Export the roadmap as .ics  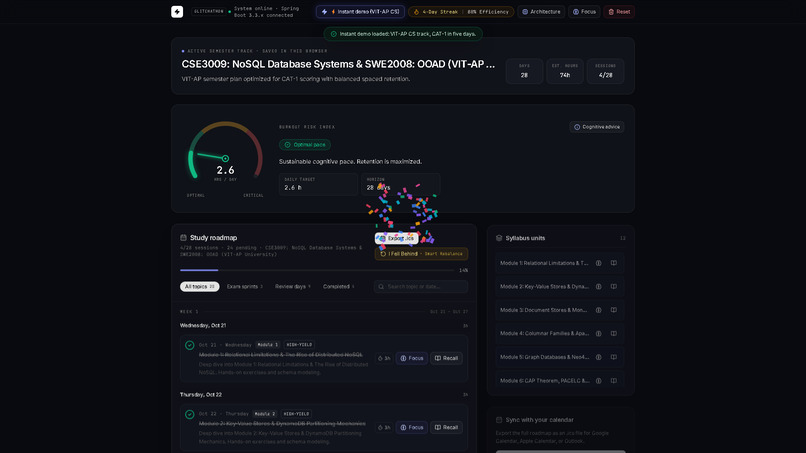(x=396, y=238)
